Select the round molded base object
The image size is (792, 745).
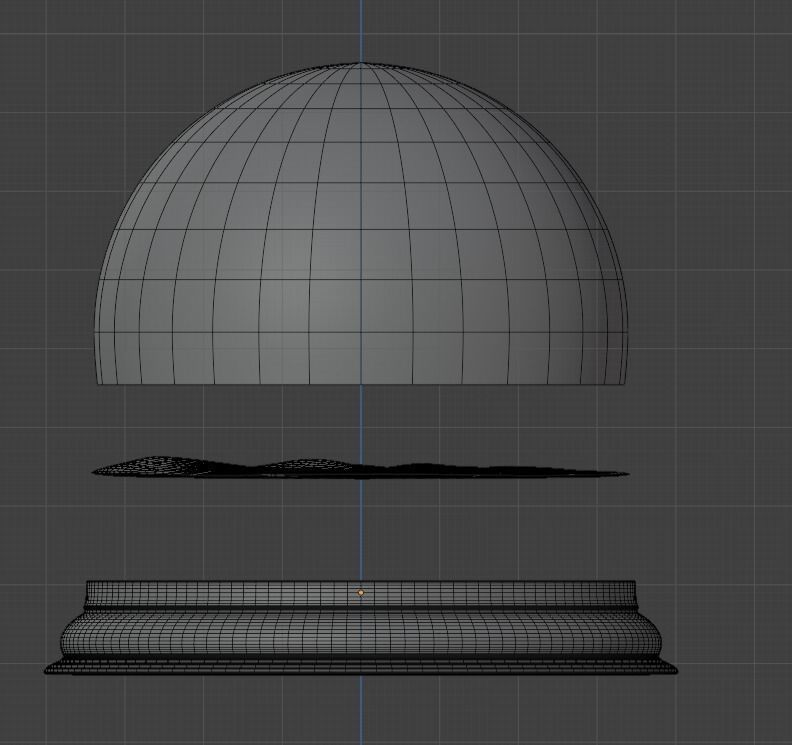pyautogui.click(x=361, y=628)
